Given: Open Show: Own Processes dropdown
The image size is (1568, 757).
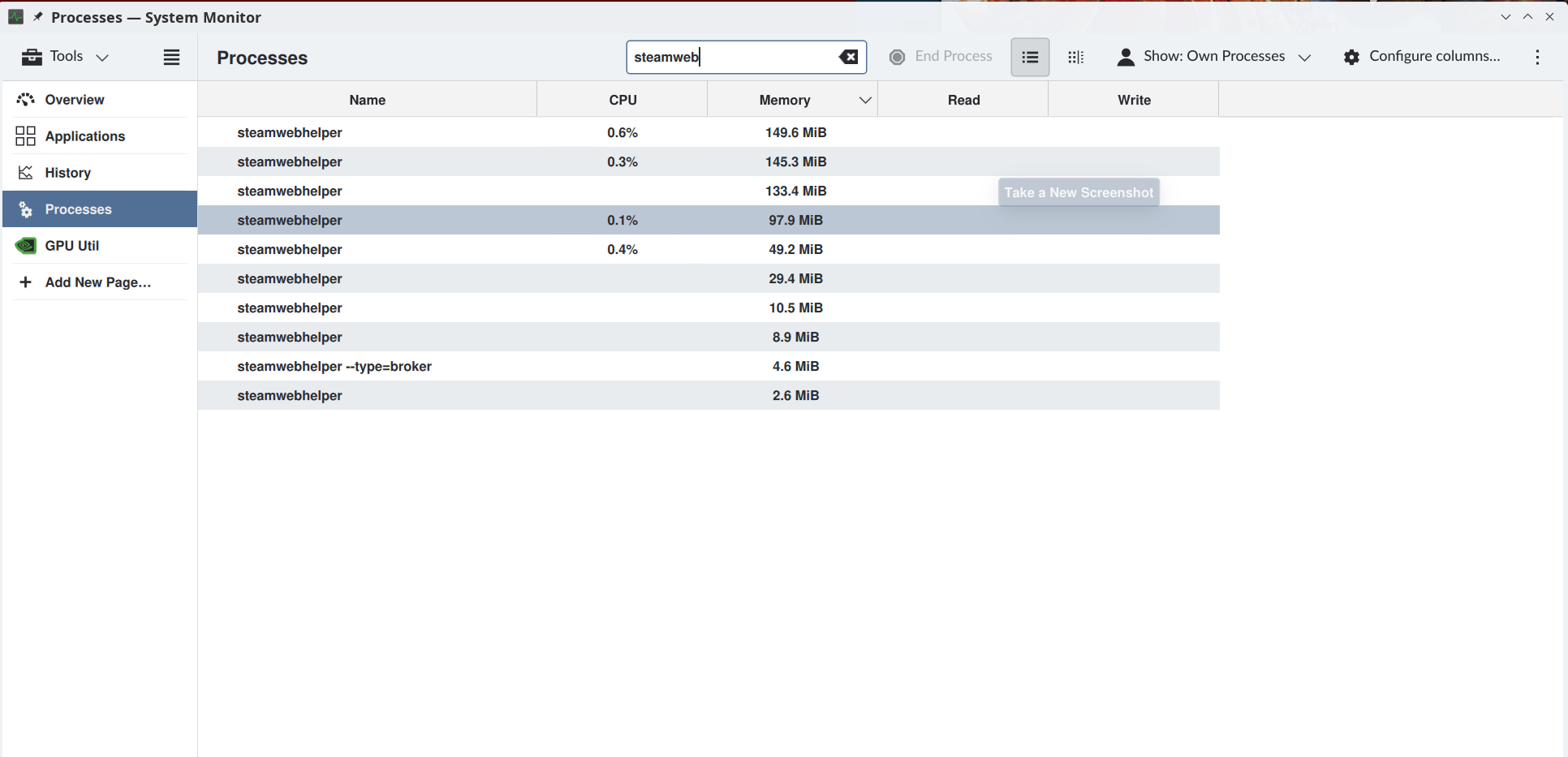Looking at the screenshot, I should pos(1213,57).
